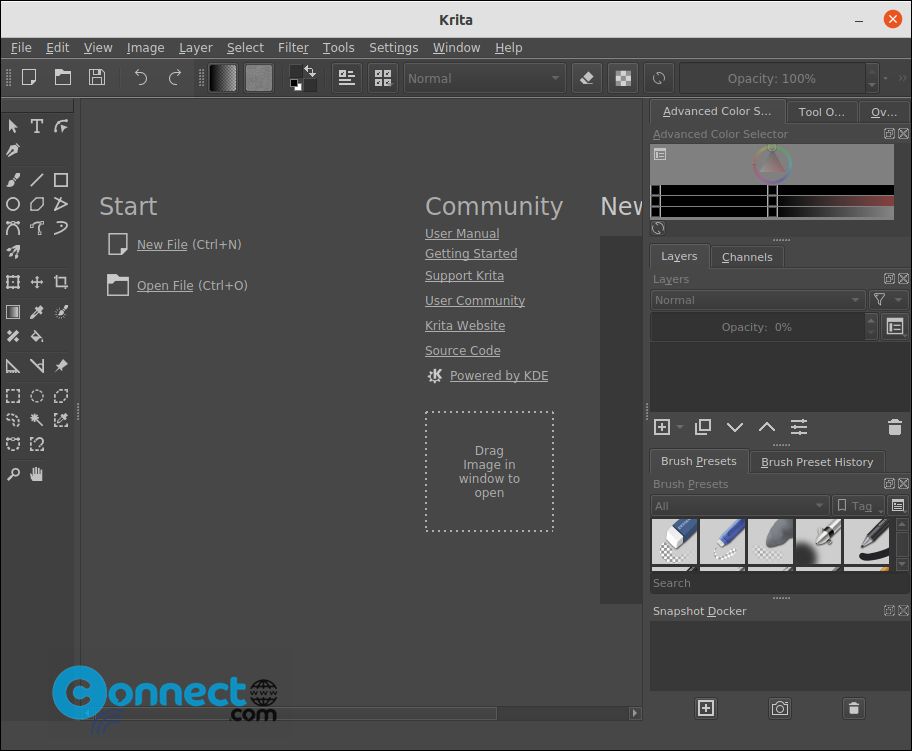Screen dimensions: 912x751
Task: Select the Reference Images pin tool
Action: [x=60, y=366]
